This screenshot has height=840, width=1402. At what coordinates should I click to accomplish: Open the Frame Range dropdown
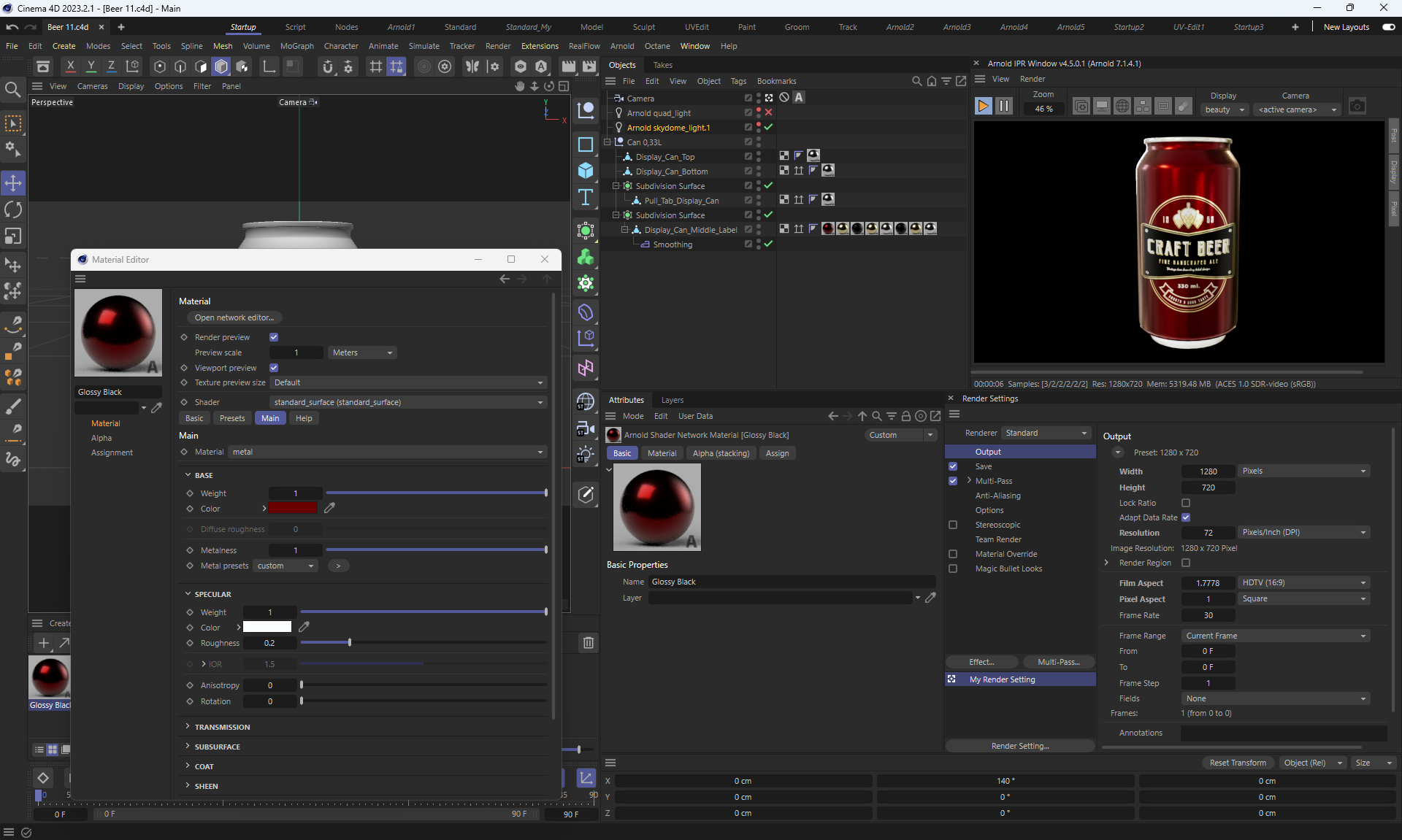coord(1275,636)
